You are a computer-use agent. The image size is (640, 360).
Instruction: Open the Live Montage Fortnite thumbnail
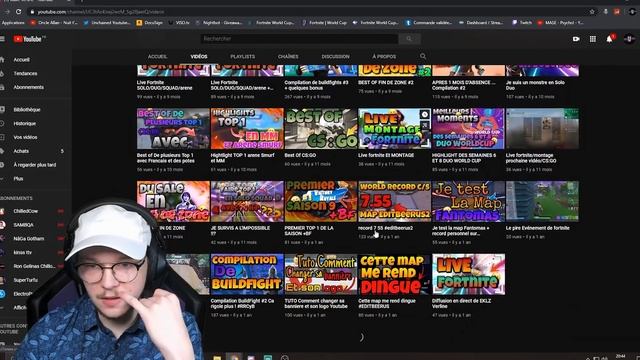[x=394, y=129]
